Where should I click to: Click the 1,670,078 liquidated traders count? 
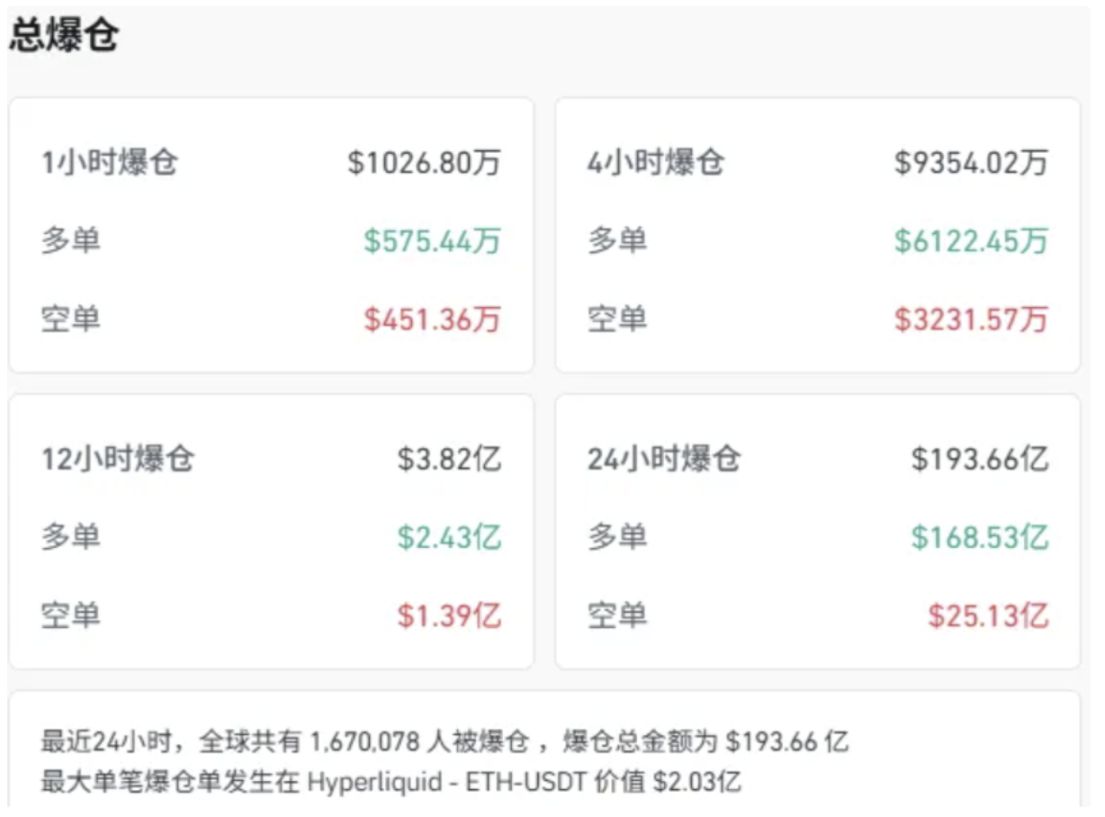coord(367,742)
